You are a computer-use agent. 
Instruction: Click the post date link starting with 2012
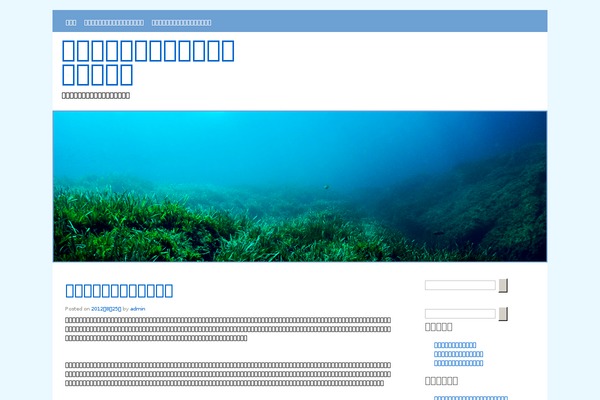click(x=106, y=309)
